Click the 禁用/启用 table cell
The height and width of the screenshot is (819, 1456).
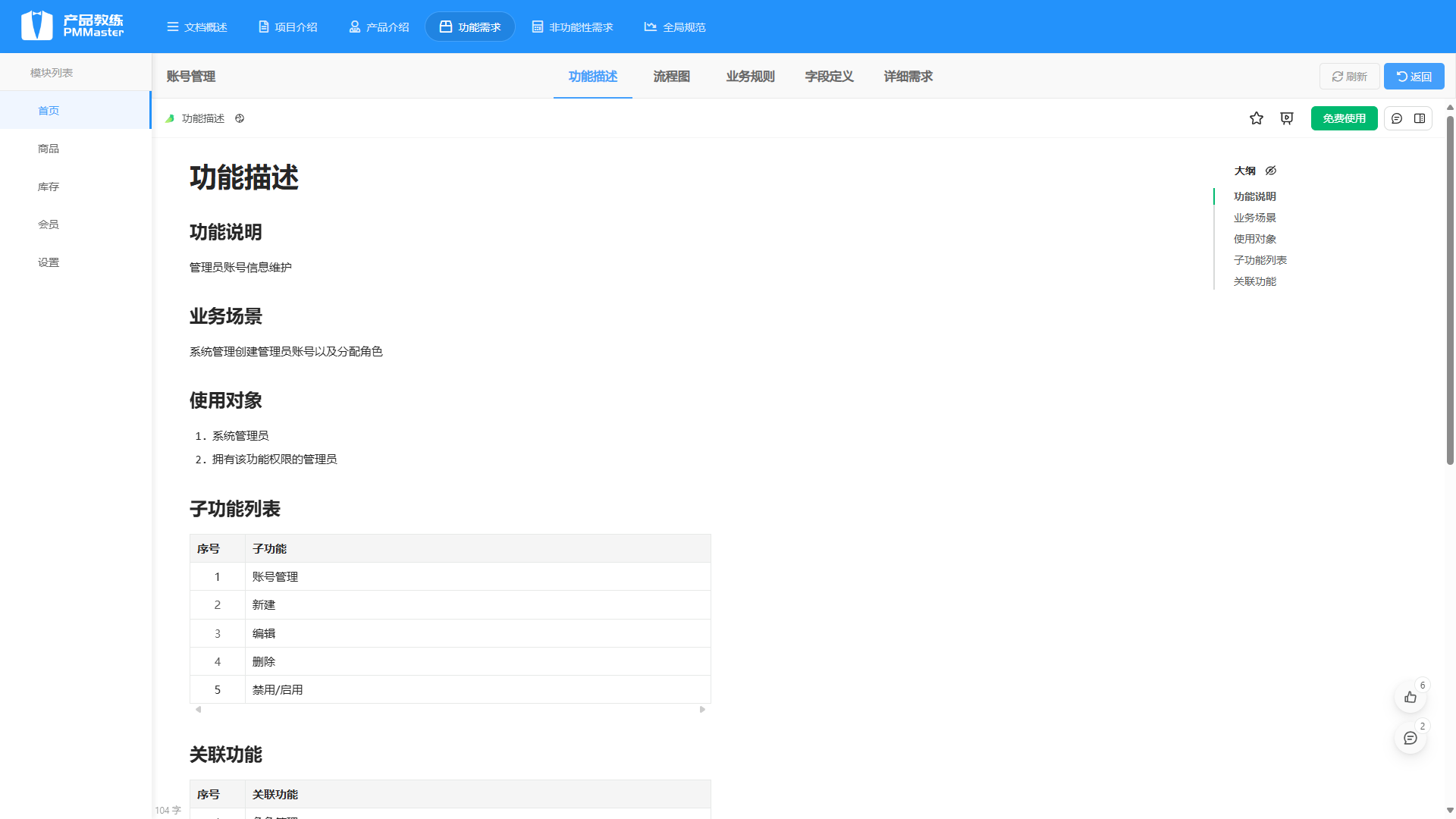click(478, 690)
